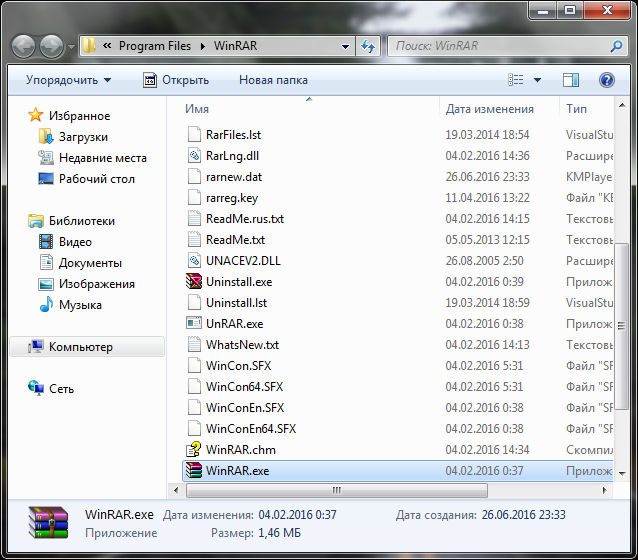Toggle the preview pane
The image size is (638, 560).
click(x=571, y=80)
